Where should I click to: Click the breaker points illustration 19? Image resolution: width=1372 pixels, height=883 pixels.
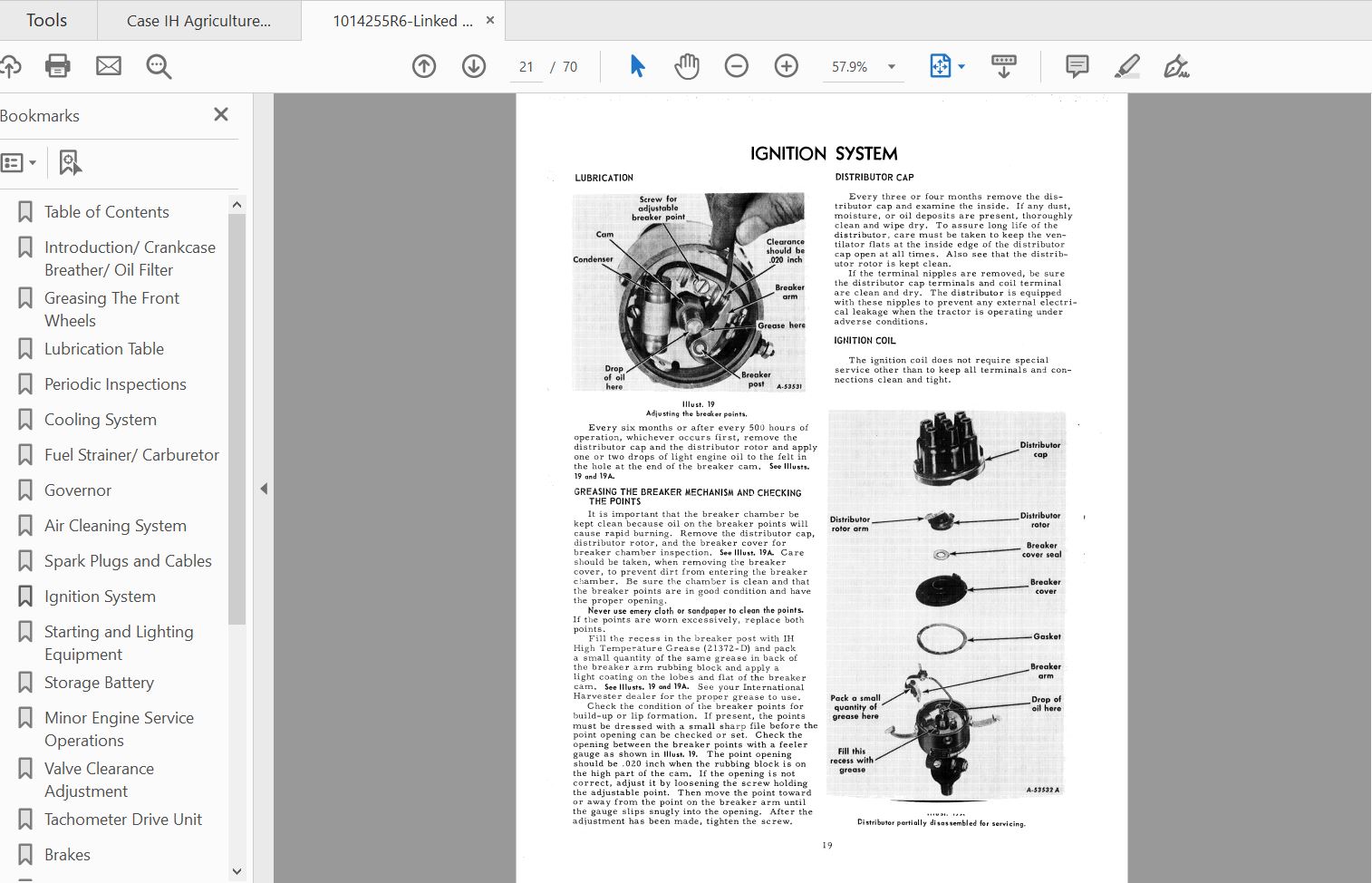point(689,292)
